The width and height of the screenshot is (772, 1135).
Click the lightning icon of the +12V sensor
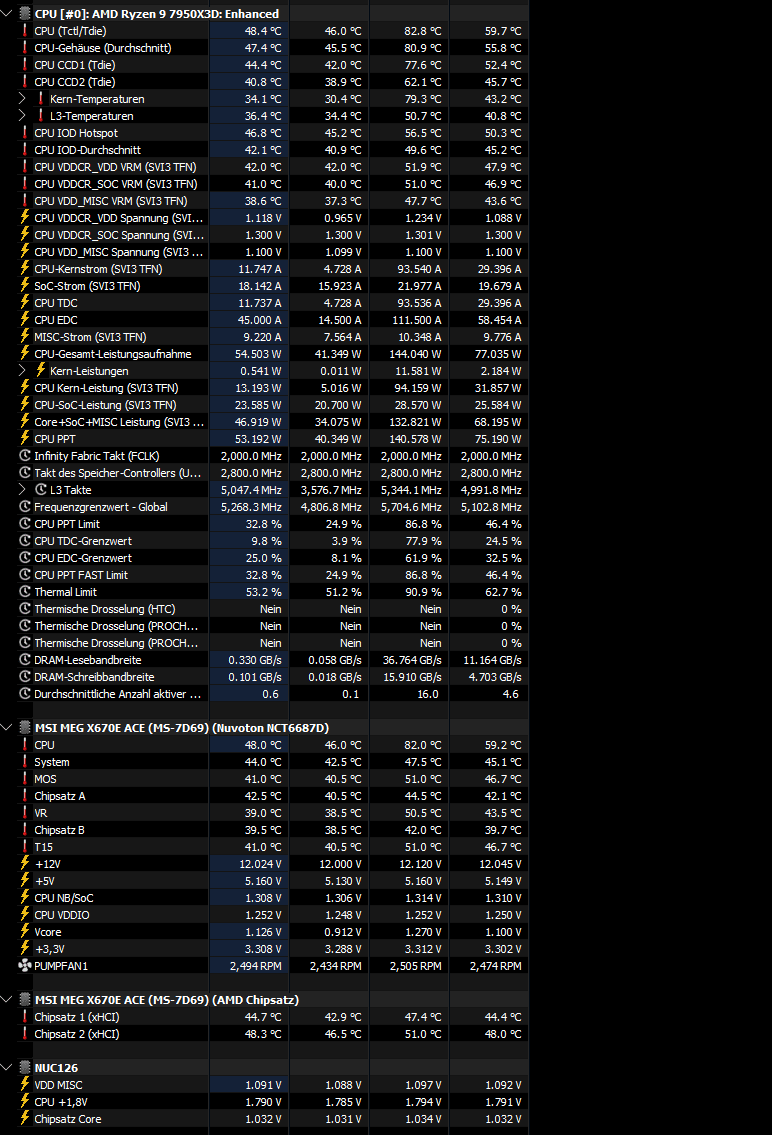[x=25, y=864]
